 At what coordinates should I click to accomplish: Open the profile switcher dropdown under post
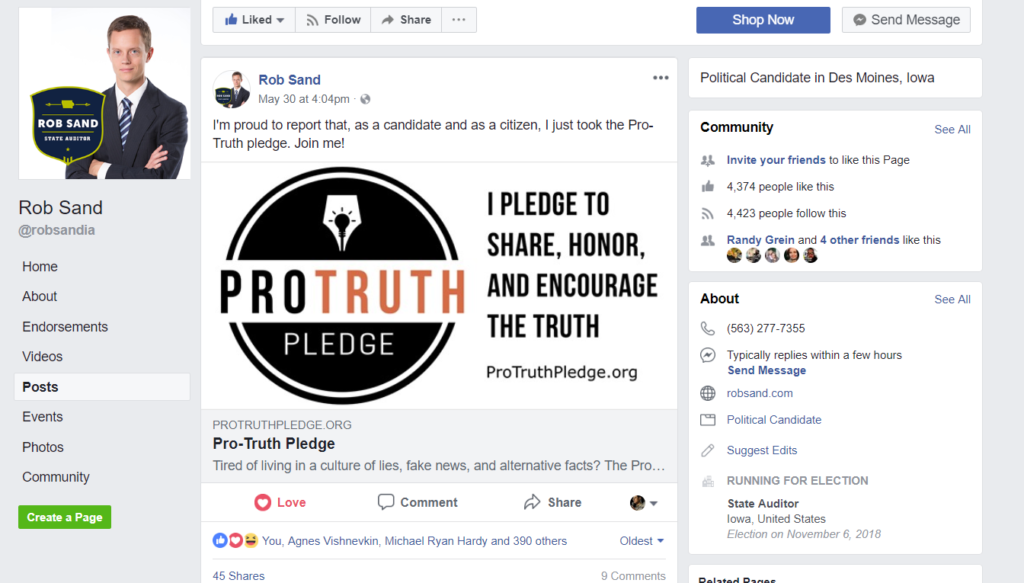[643, 502]
